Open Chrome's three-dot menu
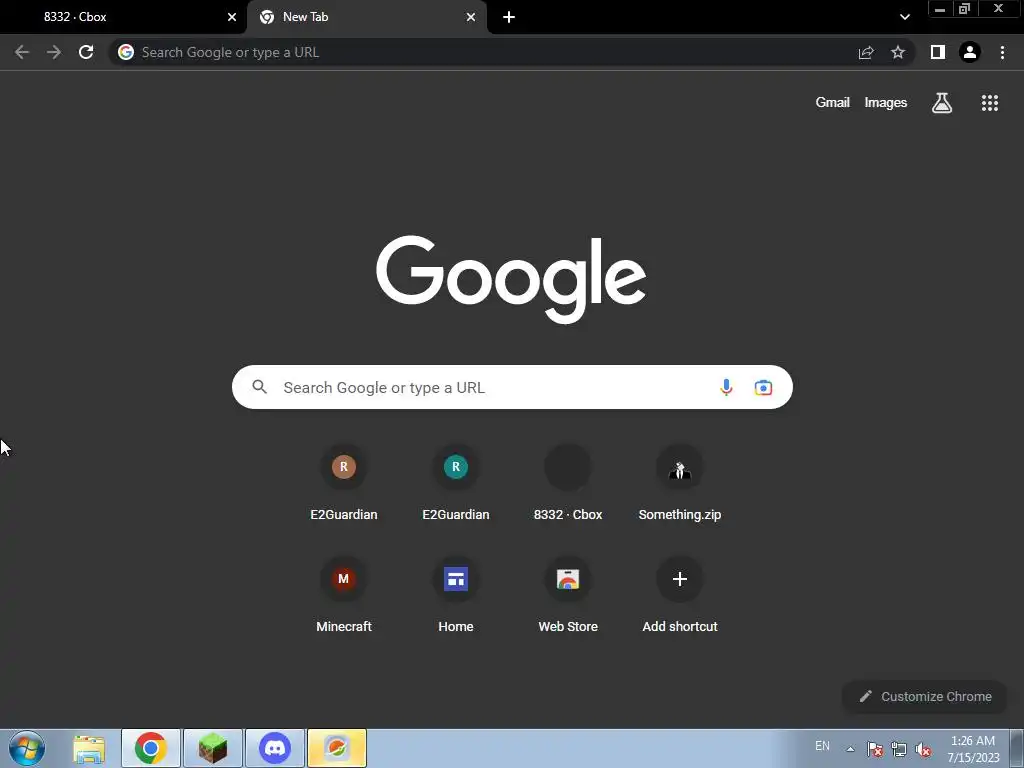 [x=1002, y=52]
